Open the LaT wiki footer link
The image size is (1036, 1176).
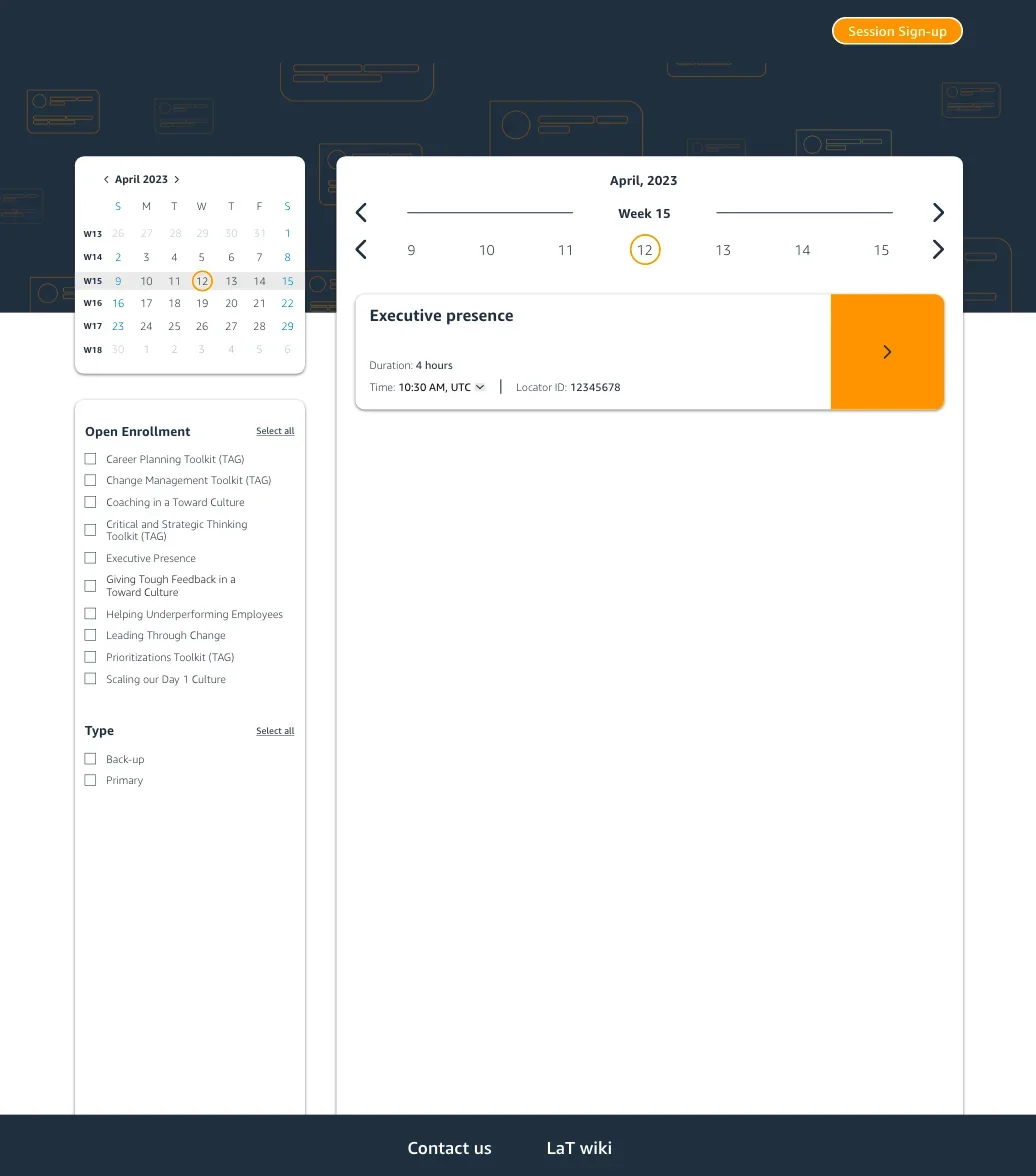coord(579,1148)
